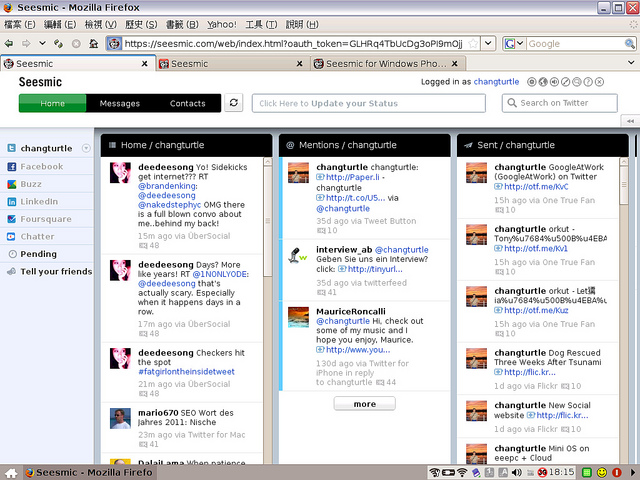Open the 編輯 (E) menu

pos(60,24)
